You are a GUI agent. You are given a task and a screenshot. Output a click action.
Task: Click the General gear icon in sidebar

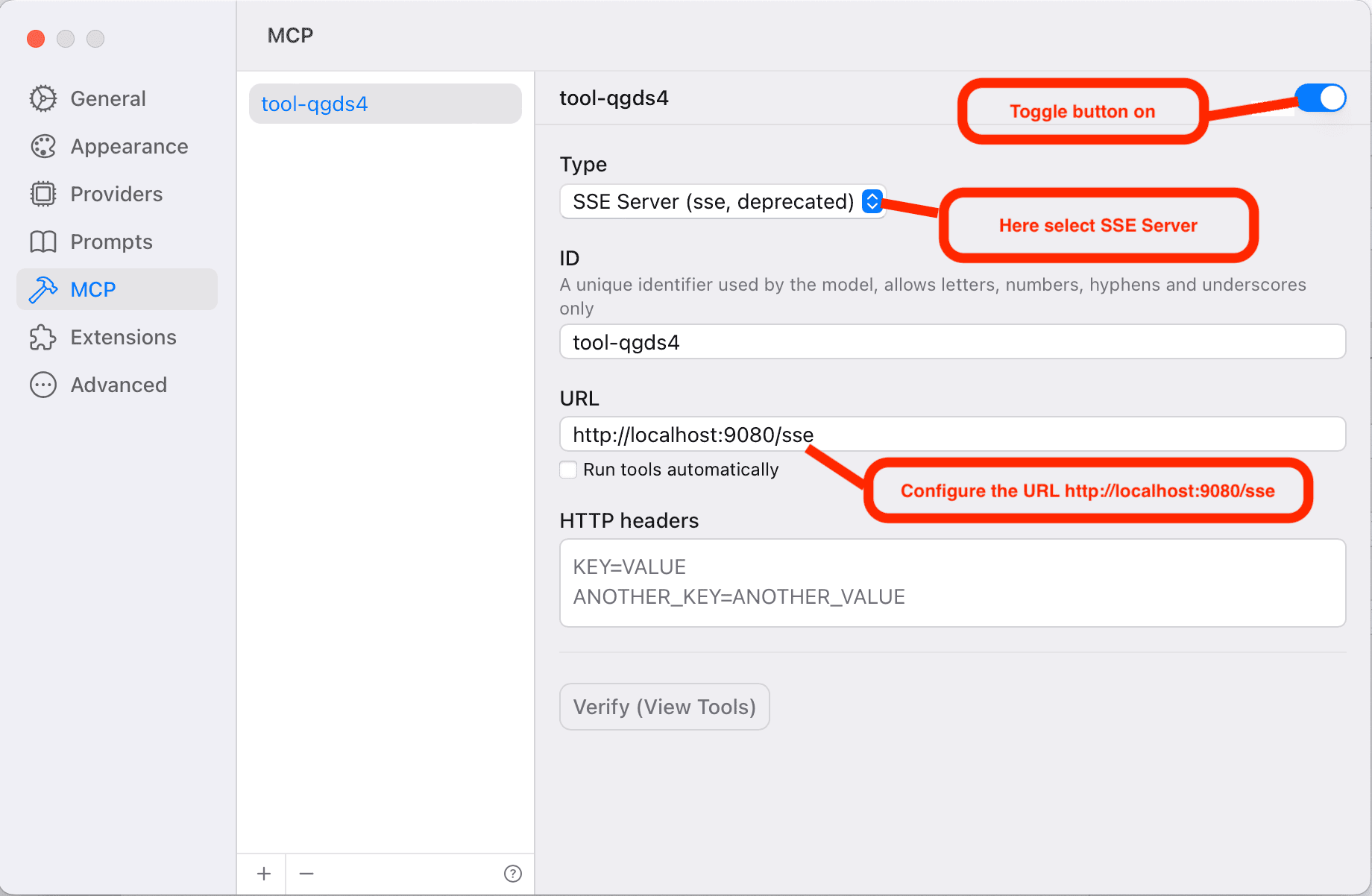pos(43,98)
